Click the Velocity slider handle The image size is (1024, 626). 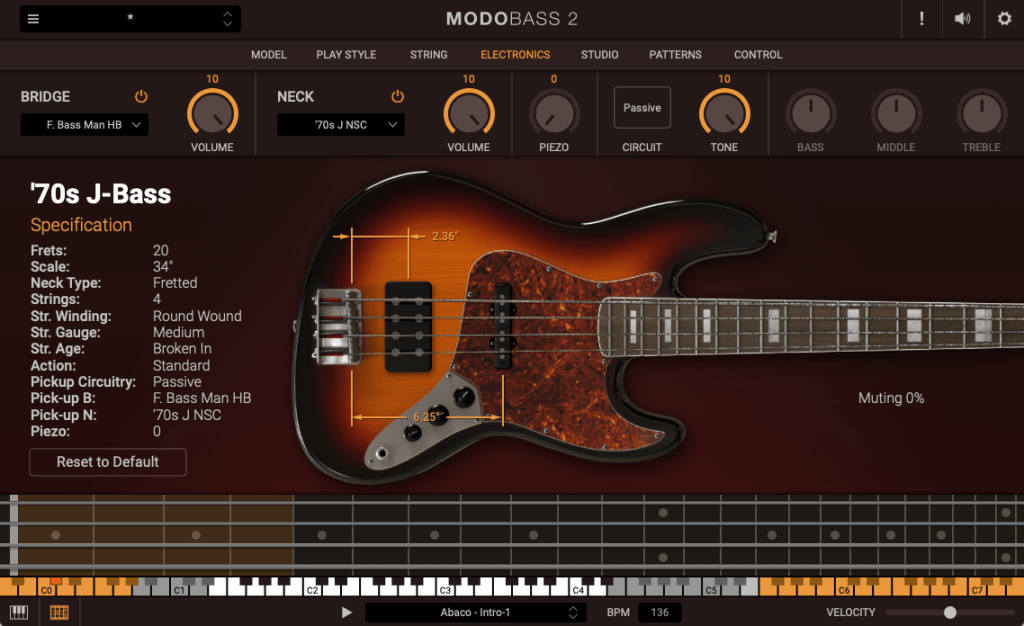click(x=950, y=612)
